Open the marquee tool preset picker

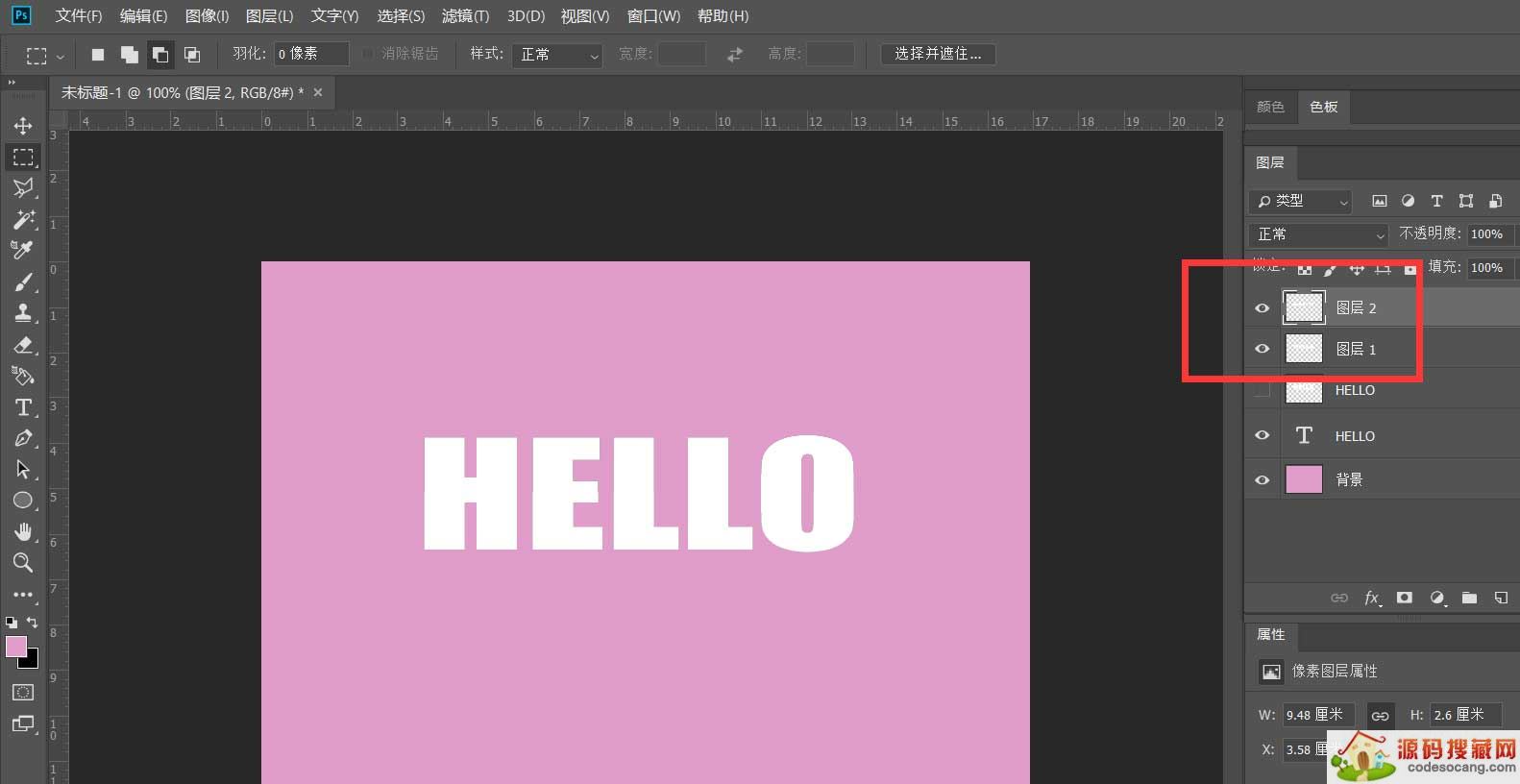pyautogui.click(x=44, y=56)
